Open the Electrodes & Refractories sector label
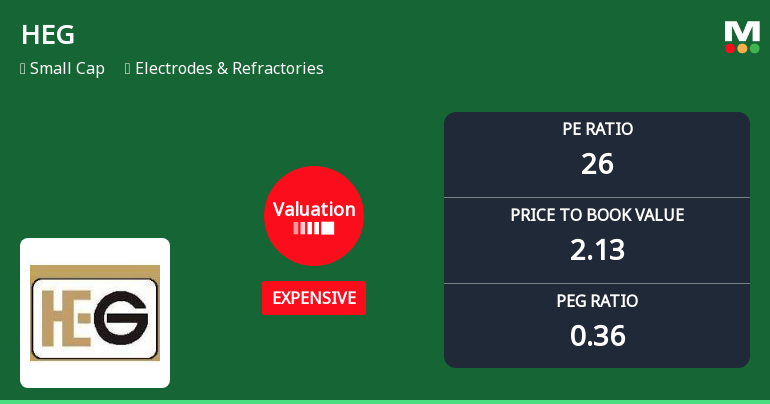Viewport: 770px width, 404px height. click(x=229, y=69)
